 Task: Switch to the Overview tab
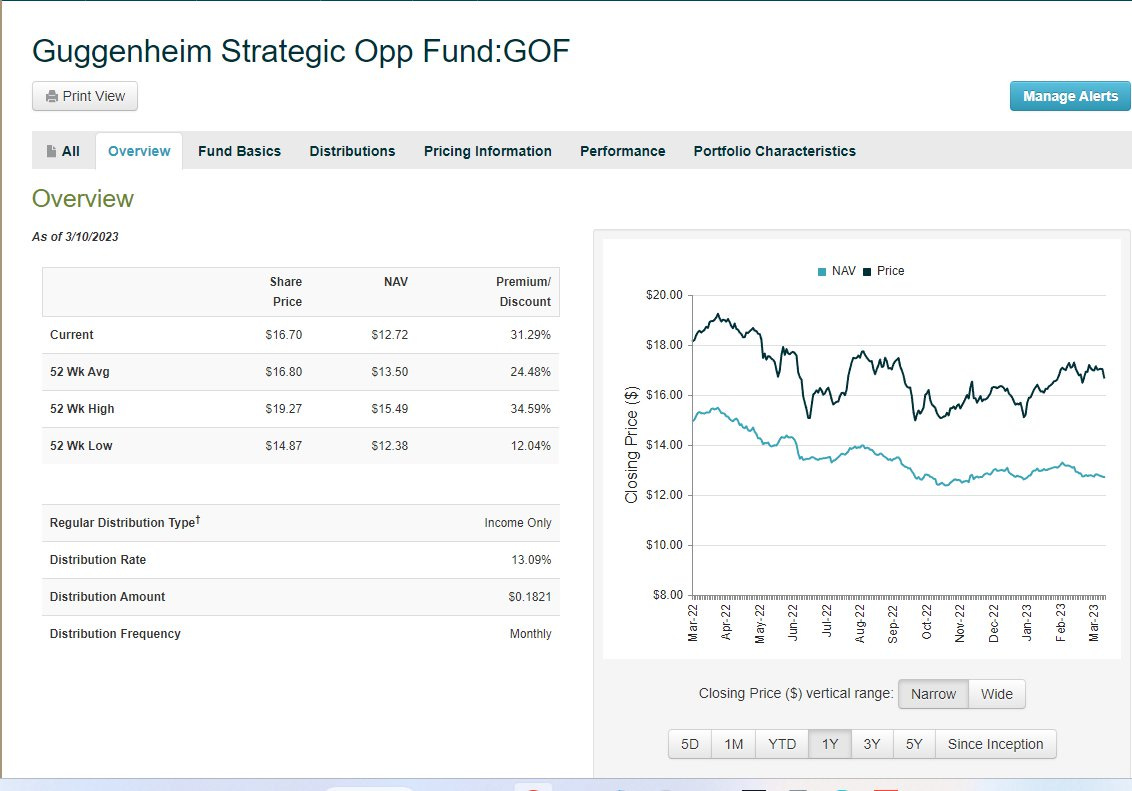tap(139, 151)
